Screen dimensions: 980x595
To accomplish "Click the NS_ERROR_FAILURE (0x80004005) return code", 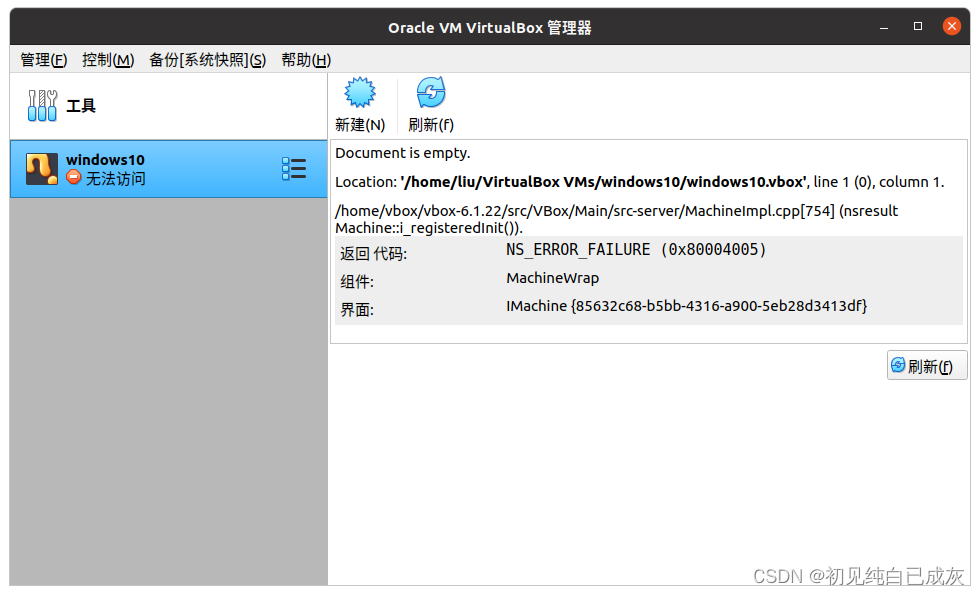I will point(636,250).
